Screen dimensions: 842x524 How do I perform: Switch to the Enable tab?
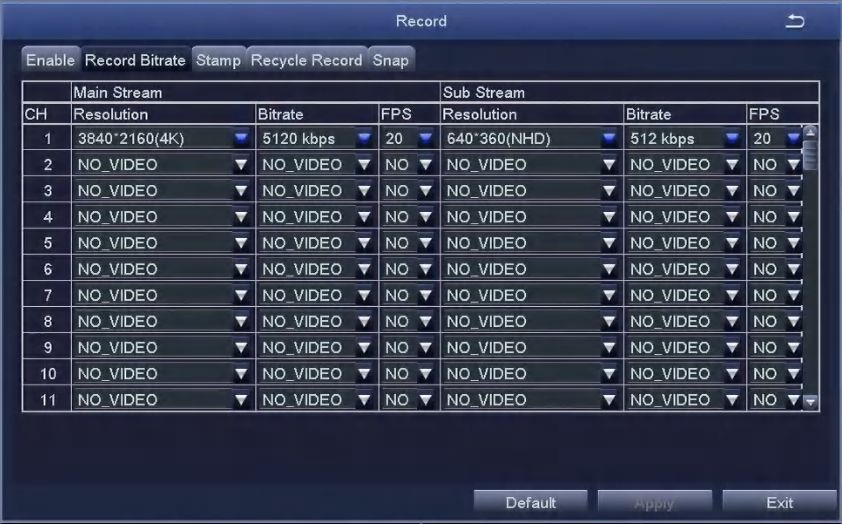pos(50,60)
